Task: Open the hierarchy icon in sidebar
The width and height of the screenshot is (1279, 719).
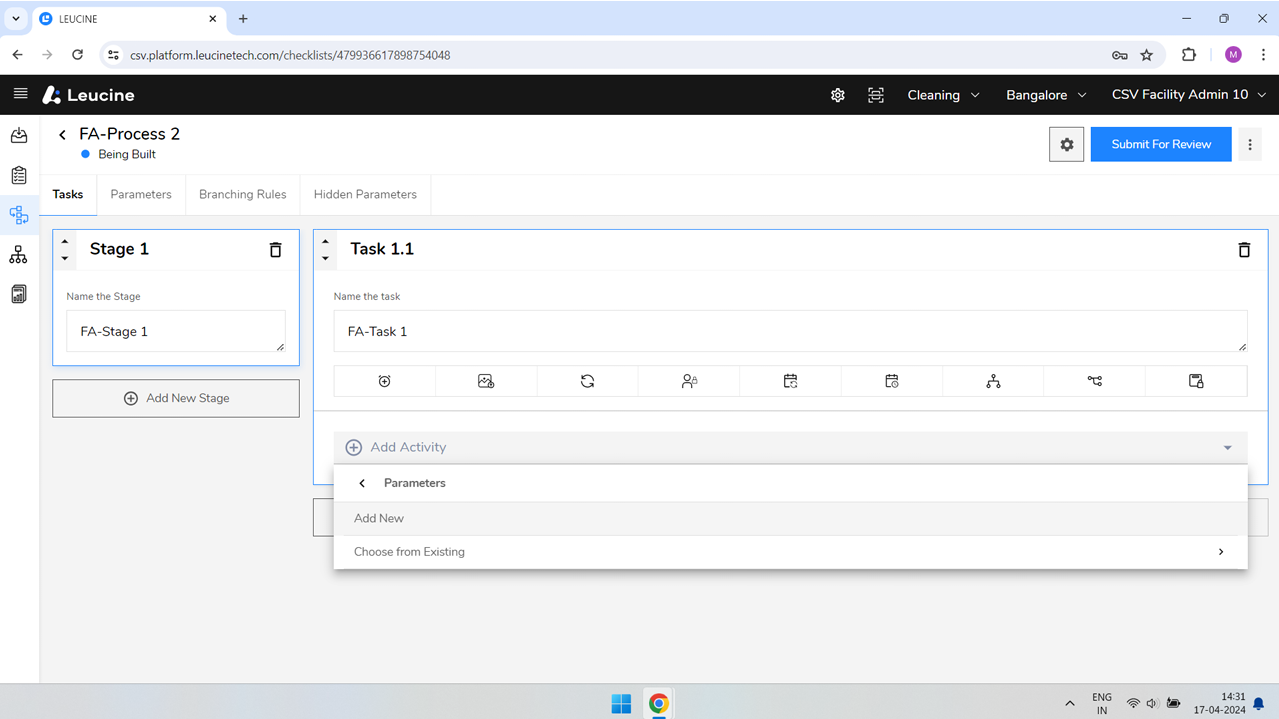Action: coord(19,255)
